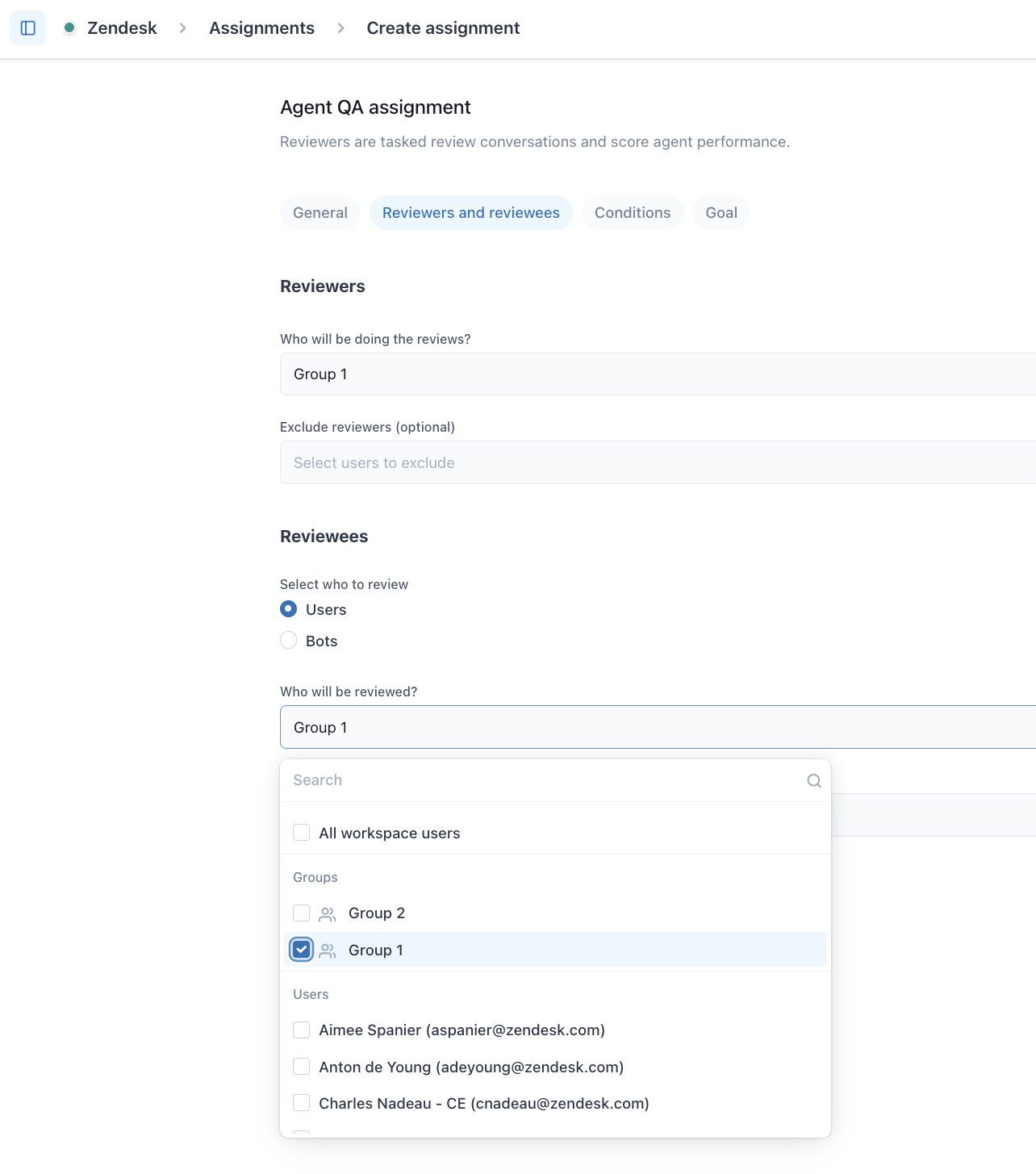Open the 'Who will be doing the reviews' dropdown
Image resolution: width=1036 pixels, height=1174 pixels.
click(658, 374)
